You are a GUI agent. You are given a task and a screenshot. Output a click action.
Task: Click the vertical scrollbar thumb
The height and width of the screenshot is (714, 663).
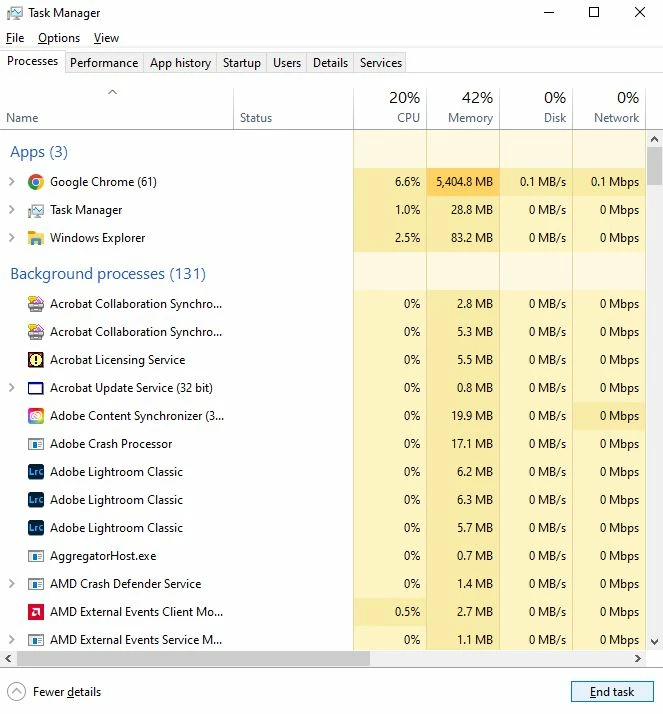[x=655, y=166]
